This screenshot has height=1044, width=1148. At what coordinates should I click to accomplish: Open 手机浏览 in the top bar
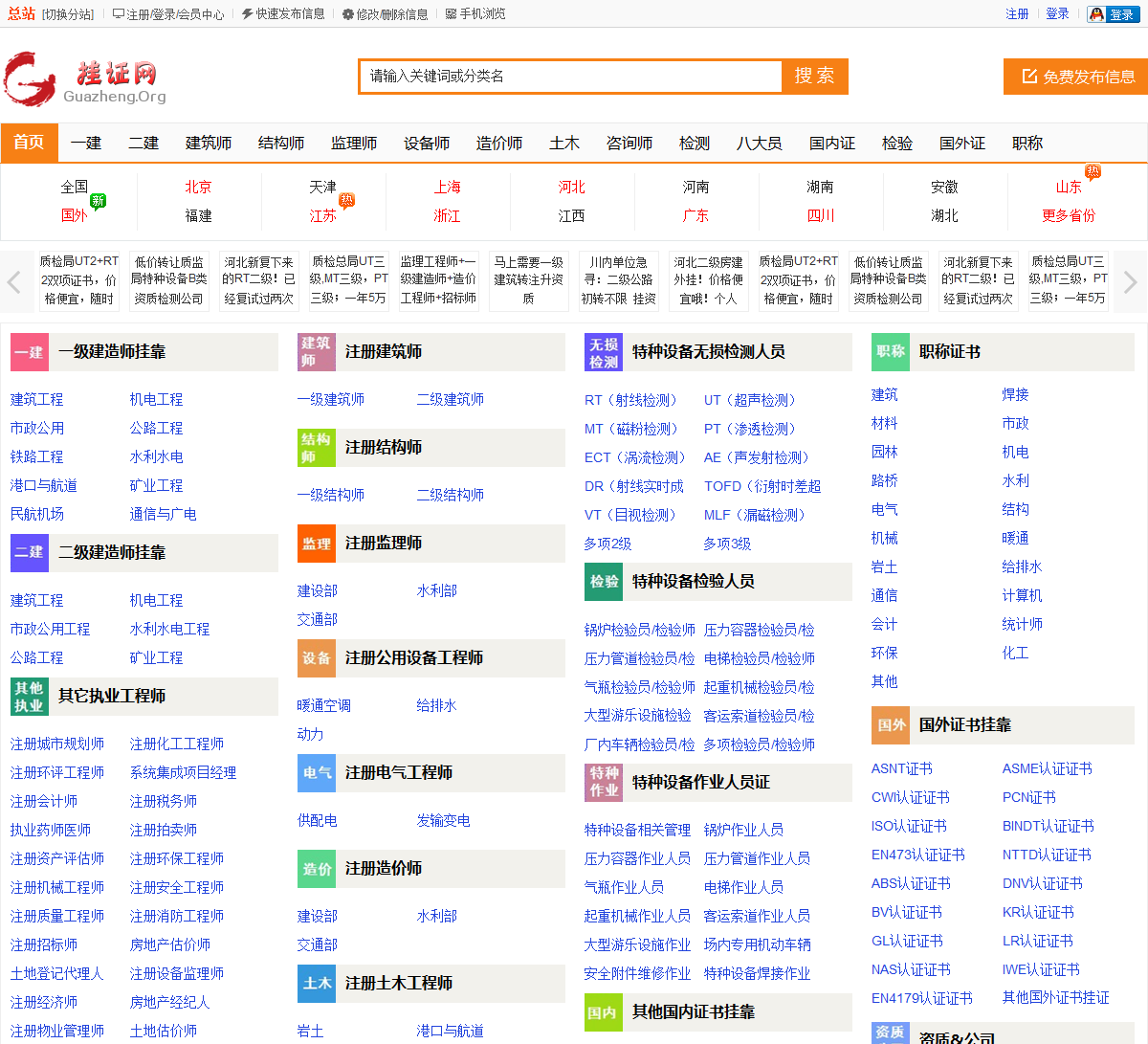point(475,14)
